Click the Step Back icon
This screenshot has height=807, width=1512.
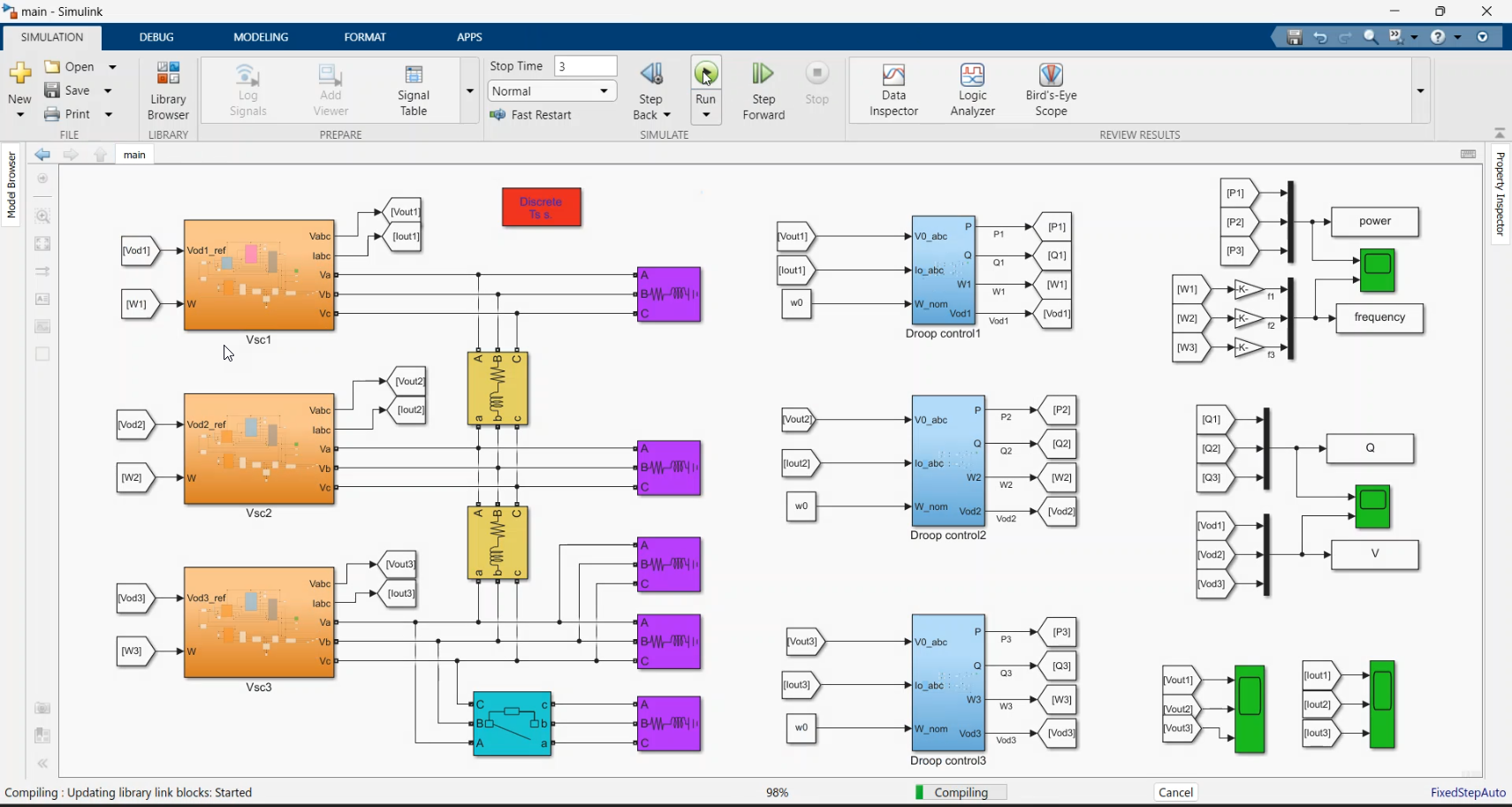click(x=651, y=73)
